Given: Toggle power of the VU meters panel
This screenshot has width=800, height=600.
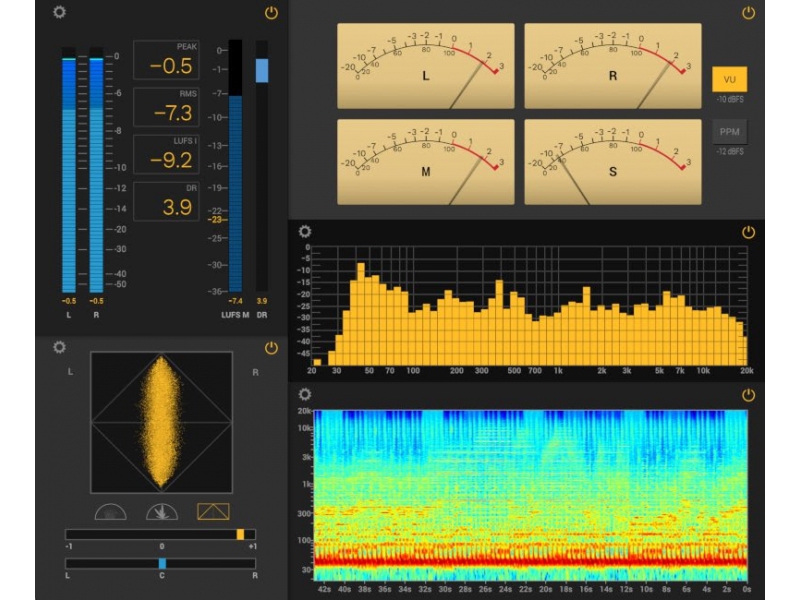Looking at the screenshot, I should 748,13.
